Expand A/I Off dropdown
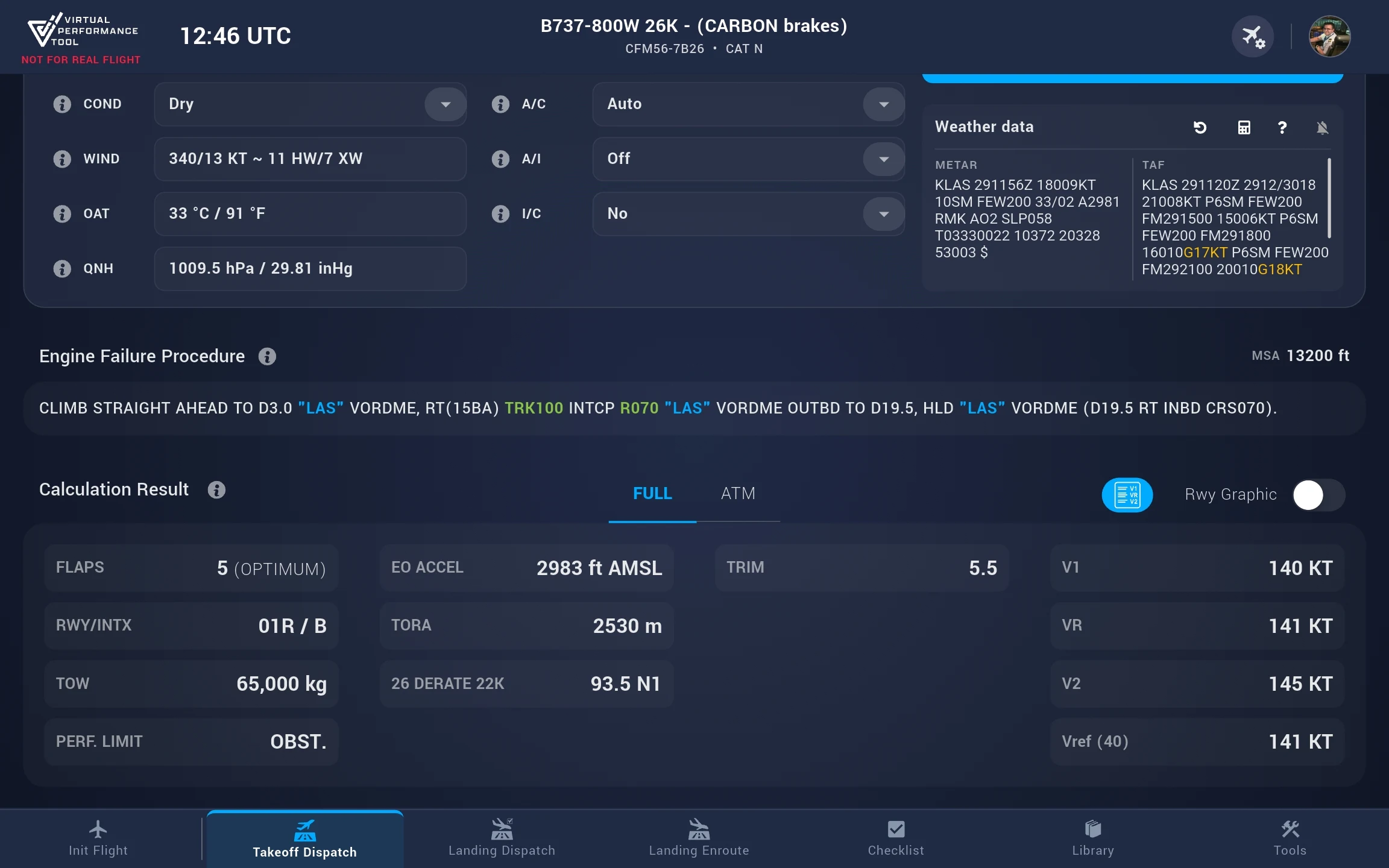Viewport: 1389px width, 868px height. coord(884,159)
